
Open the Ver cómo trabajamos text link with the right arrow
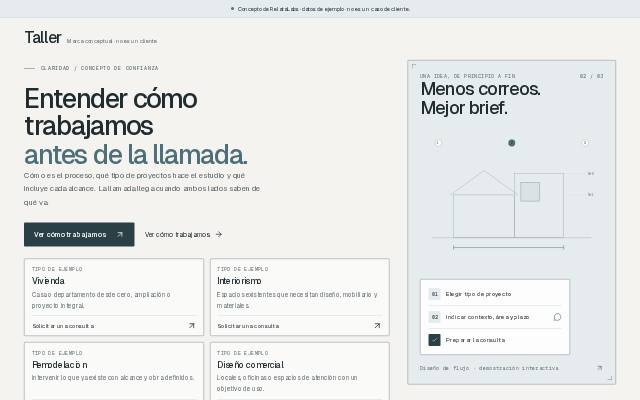pos(183,234)
